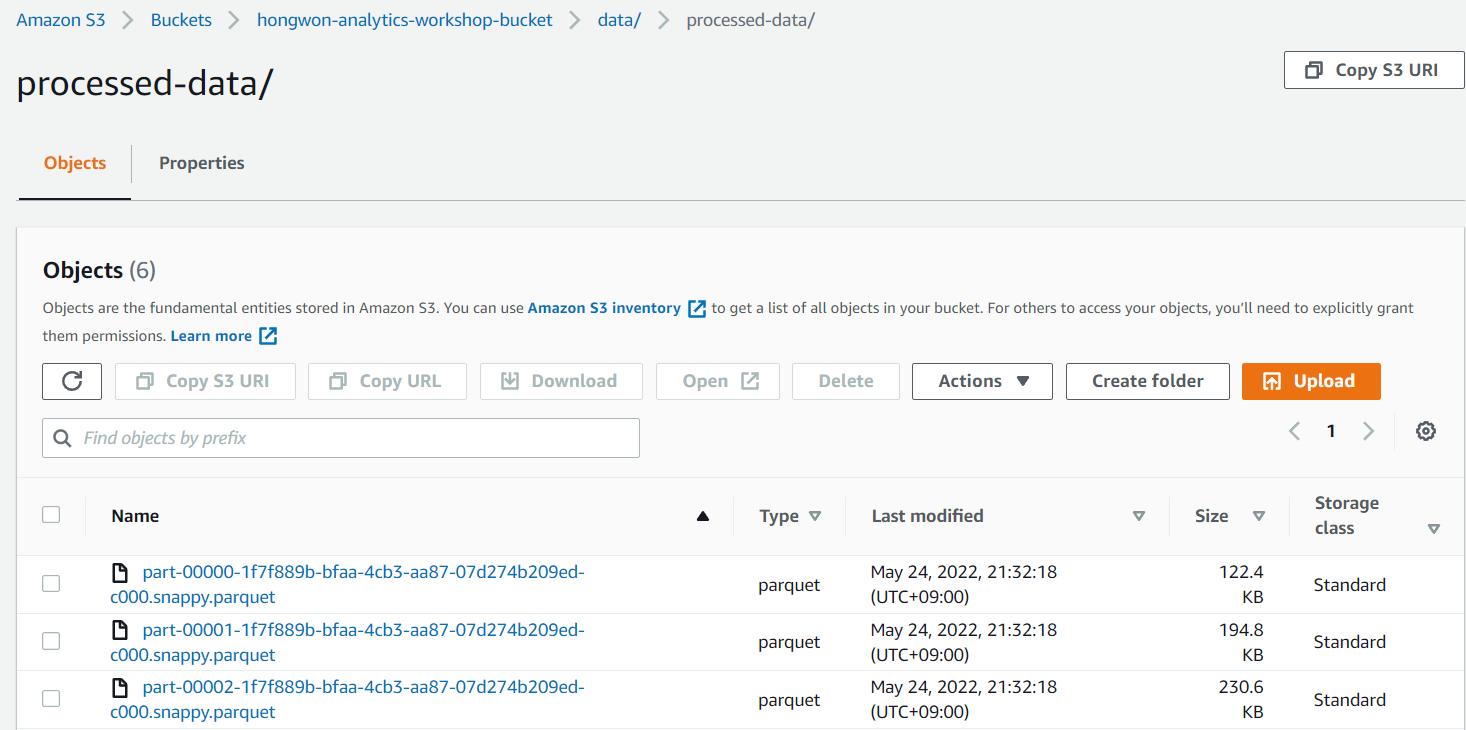This screenshot has height=730, width=1466.
Task: Open part-00001 snappy parquet object link
Action: pyautogui.click(x=347, y=643)
